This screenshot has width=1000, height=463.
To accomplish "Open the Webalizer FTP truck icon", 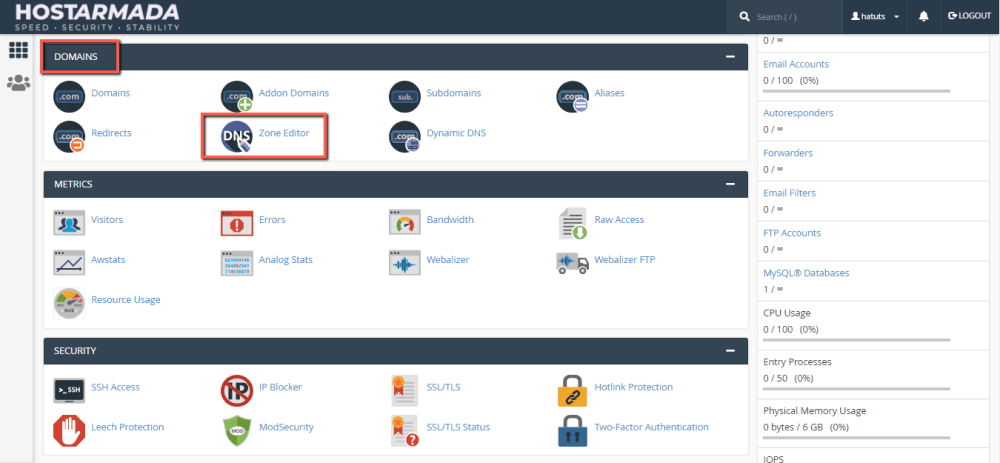I will pyautogui.click(x=572, y=263).
